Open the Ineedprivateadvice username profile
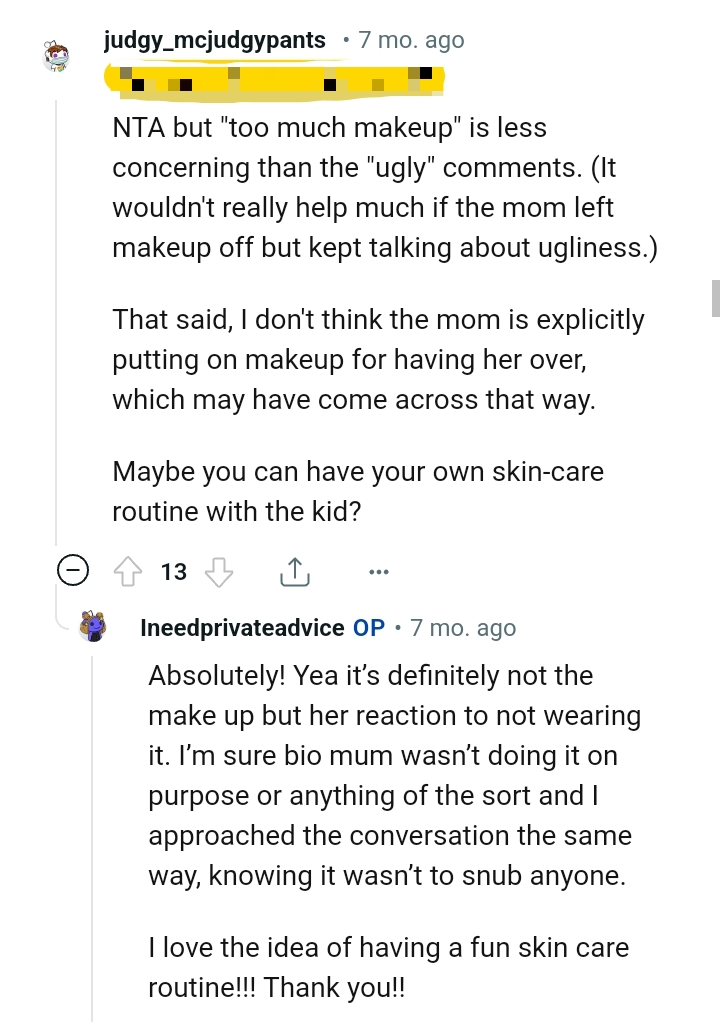 point(243,628)
